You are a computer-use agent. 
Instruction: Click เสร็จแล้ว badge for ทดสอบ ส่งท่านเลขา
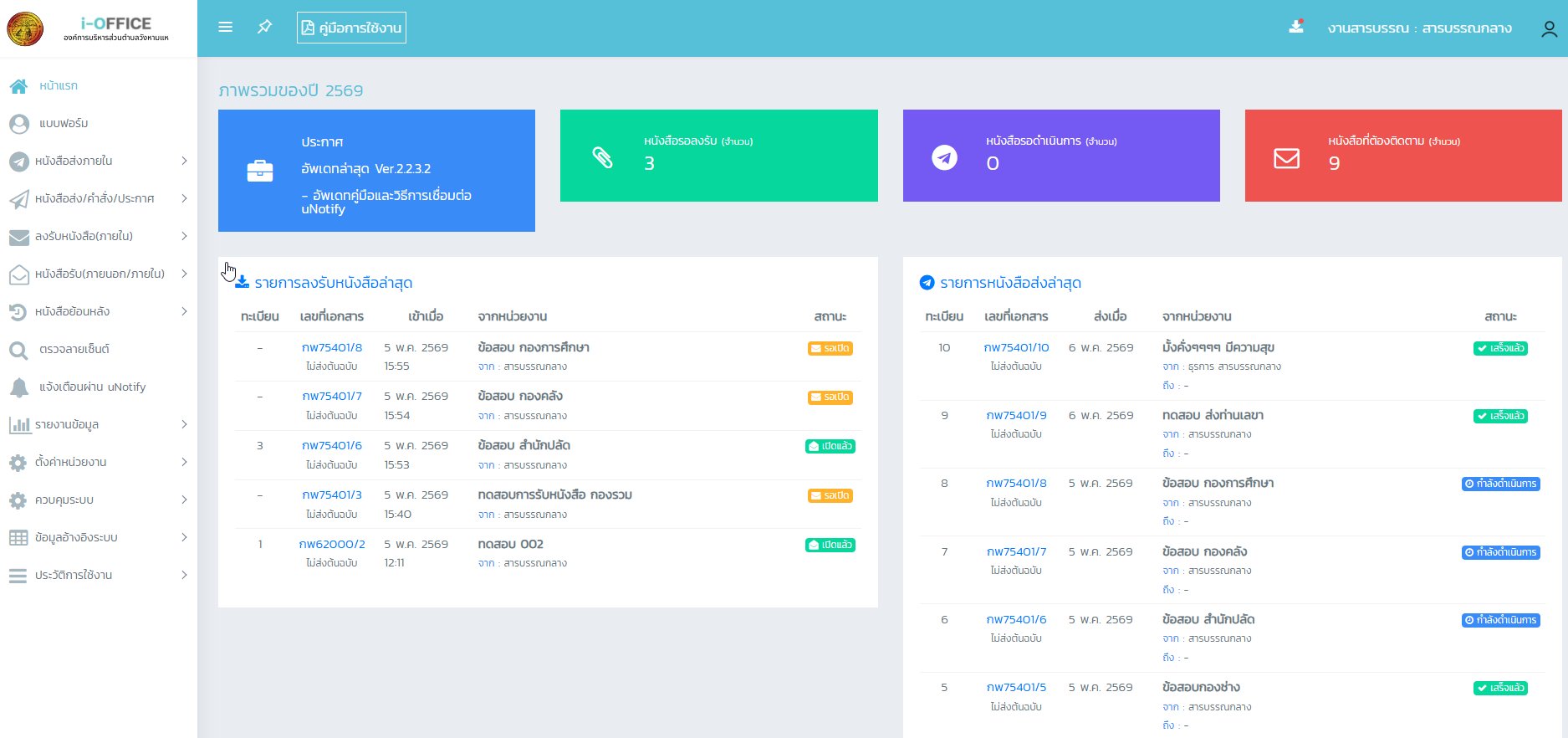click(1500, 416)
